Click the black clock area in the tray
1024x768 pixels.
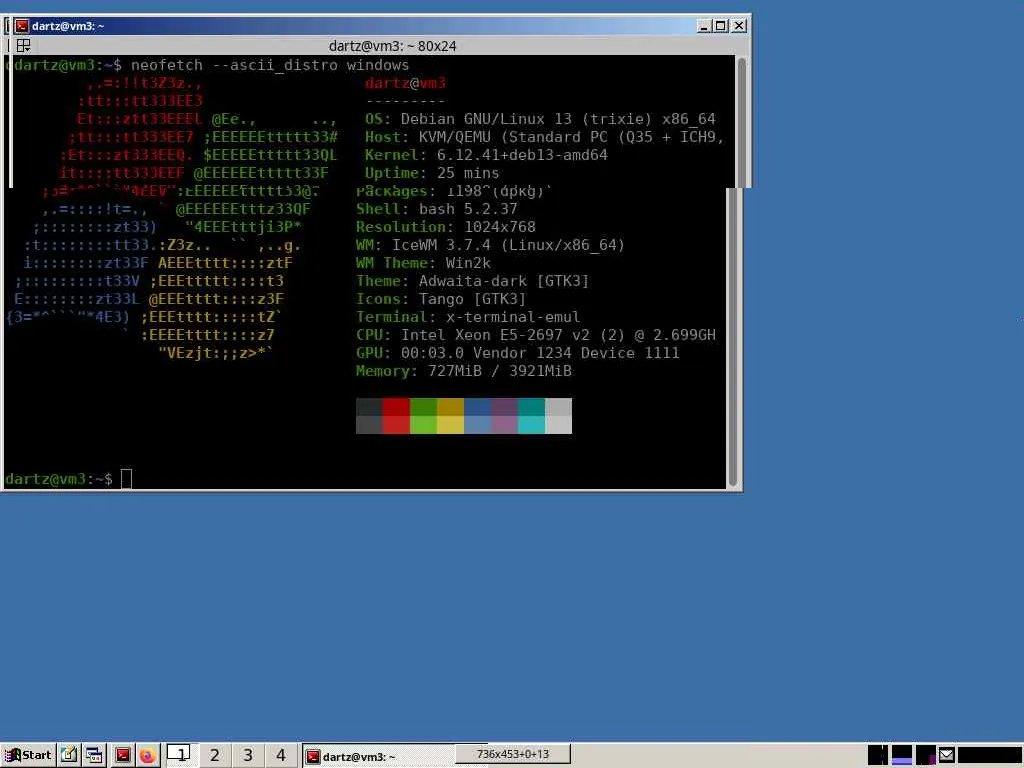coord(989,755)
